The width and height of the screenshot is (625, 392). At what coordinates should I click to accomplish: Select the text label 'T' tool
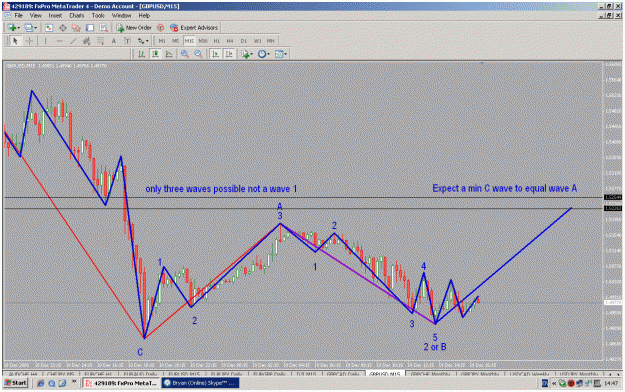tap(127, 41)
